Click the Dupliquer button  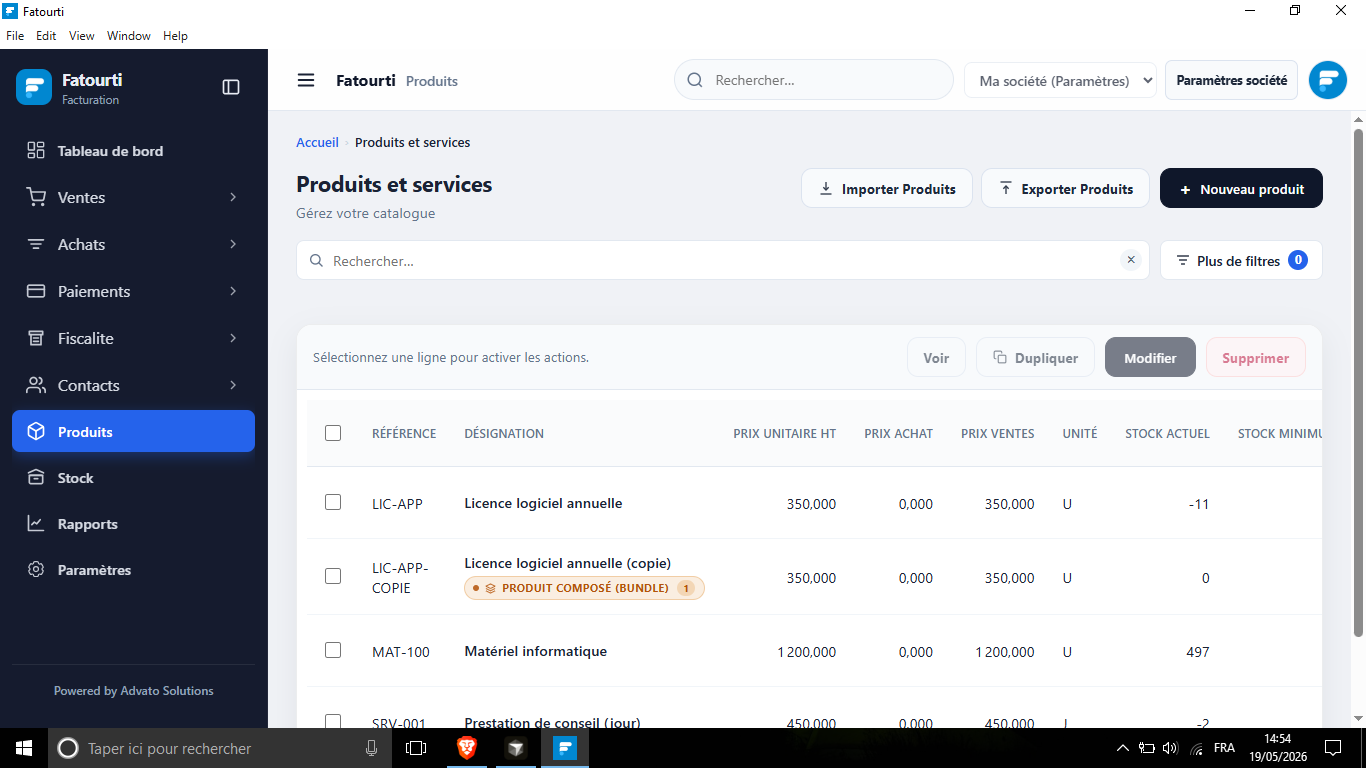1035,357
